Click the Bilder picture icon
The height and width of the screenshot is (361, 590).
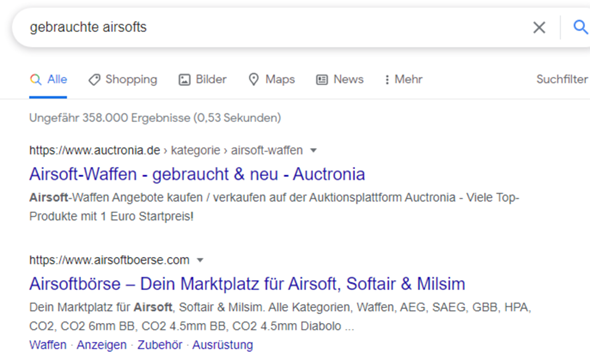[184, 79]
